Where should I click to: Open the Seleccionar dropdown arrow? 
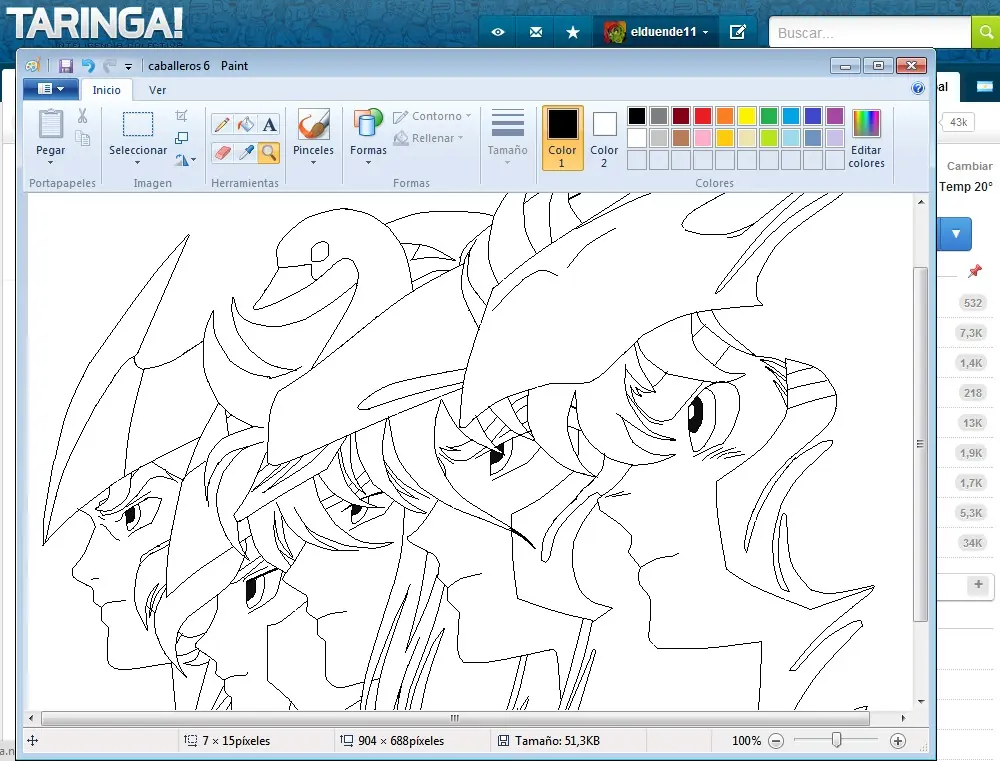point(138,163)
